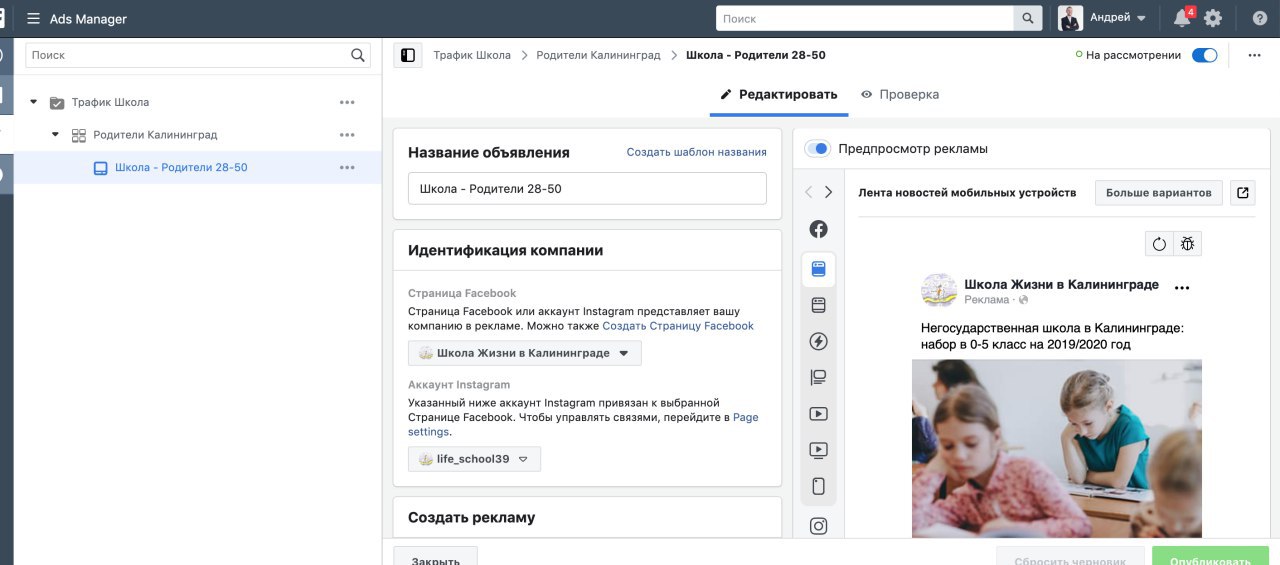
Task: Collapse the Трафик Школа campaign tree arrow
Action: pos(33,102)
